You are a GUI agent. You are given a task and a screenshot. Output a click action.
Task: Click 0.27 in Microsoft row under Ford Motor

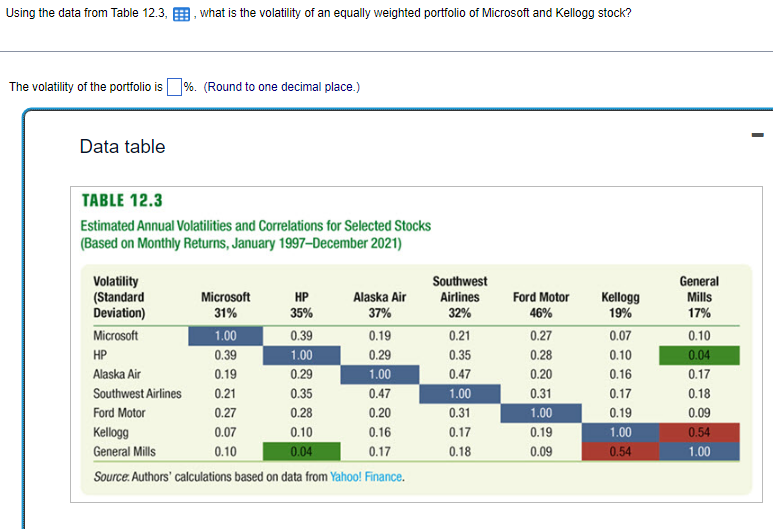point(541,336)
